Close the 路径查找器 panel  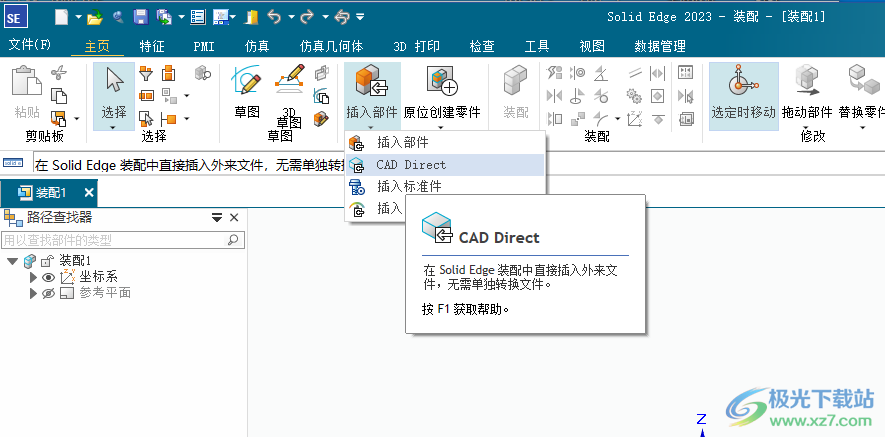pos(234,218)
